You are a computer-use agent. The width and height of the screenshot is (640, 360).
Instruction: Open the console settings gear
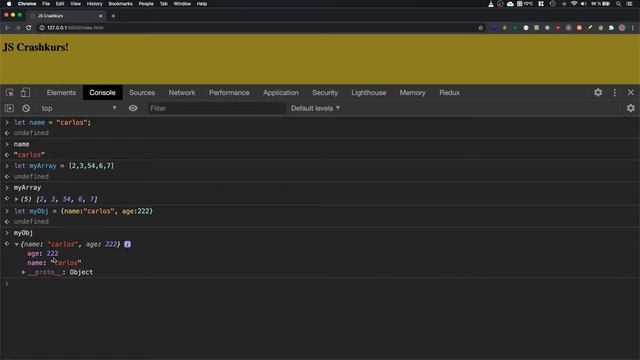[x=631, y=108]
